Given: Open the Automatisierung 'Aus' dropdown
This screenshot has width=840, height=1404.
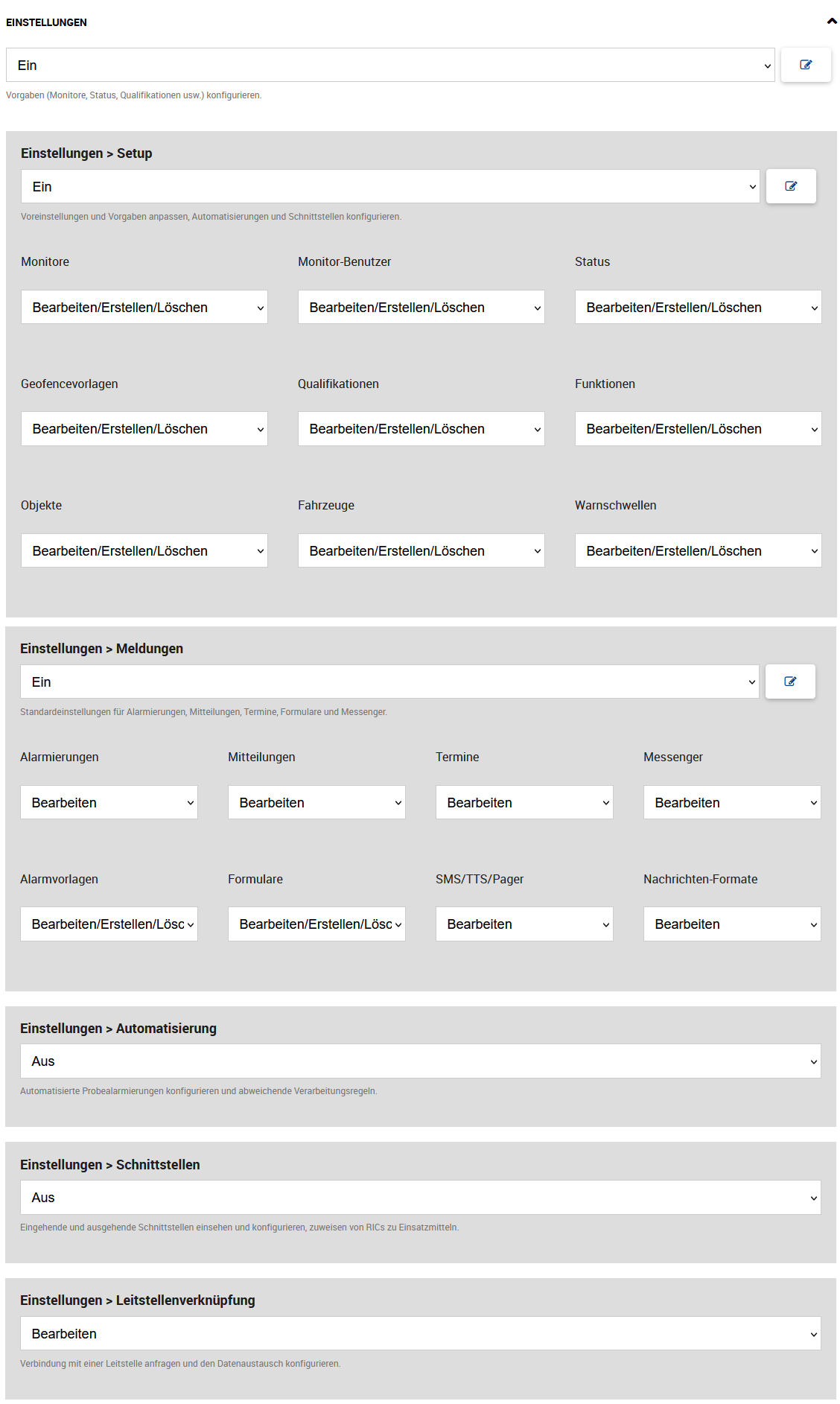Looking at the screenshot, I should pos(420,1061).
